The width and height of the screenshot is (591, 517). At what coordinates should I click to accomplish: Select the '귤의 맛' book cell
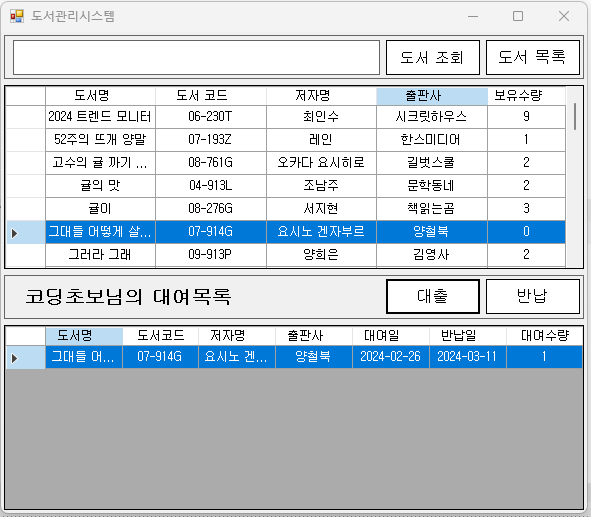tap(100, 186)
